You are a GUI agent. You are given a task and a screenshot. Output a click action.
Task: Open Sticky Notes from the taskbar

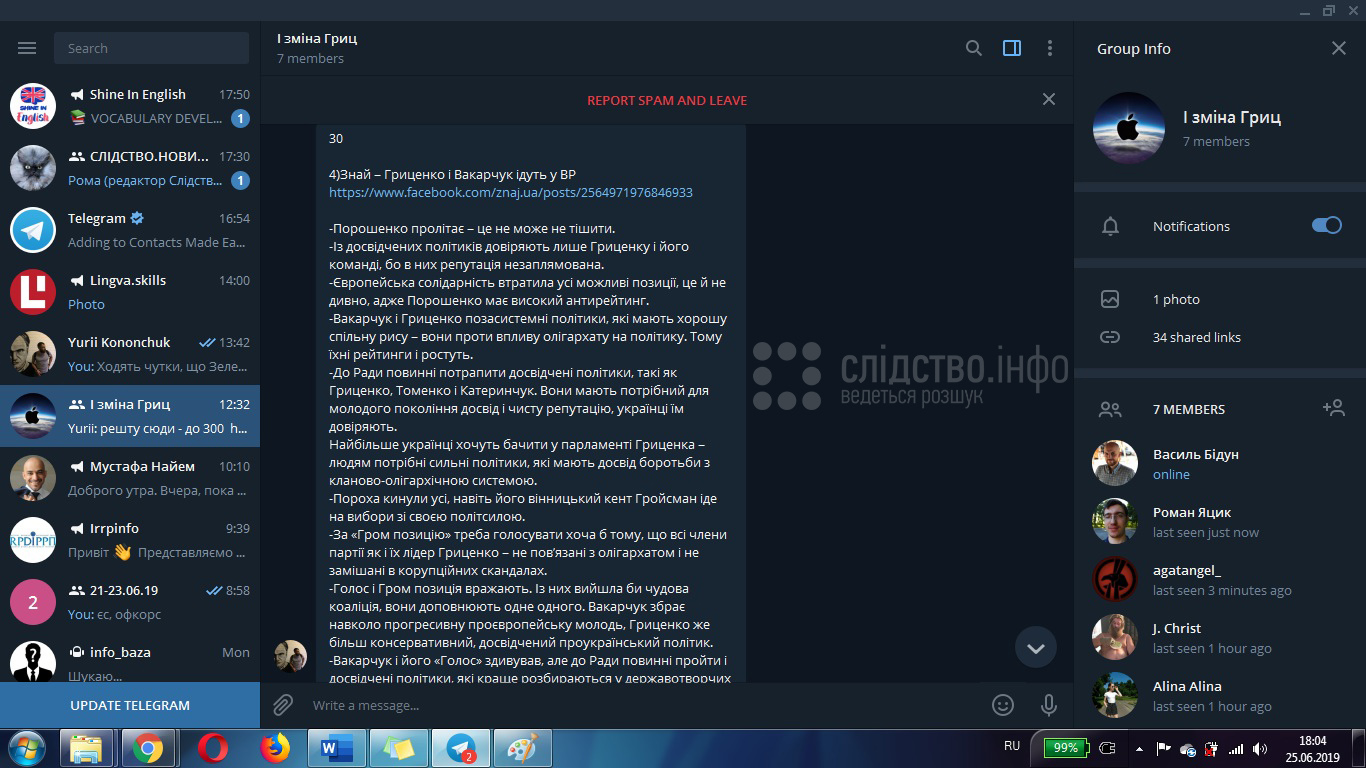(398, 748)
